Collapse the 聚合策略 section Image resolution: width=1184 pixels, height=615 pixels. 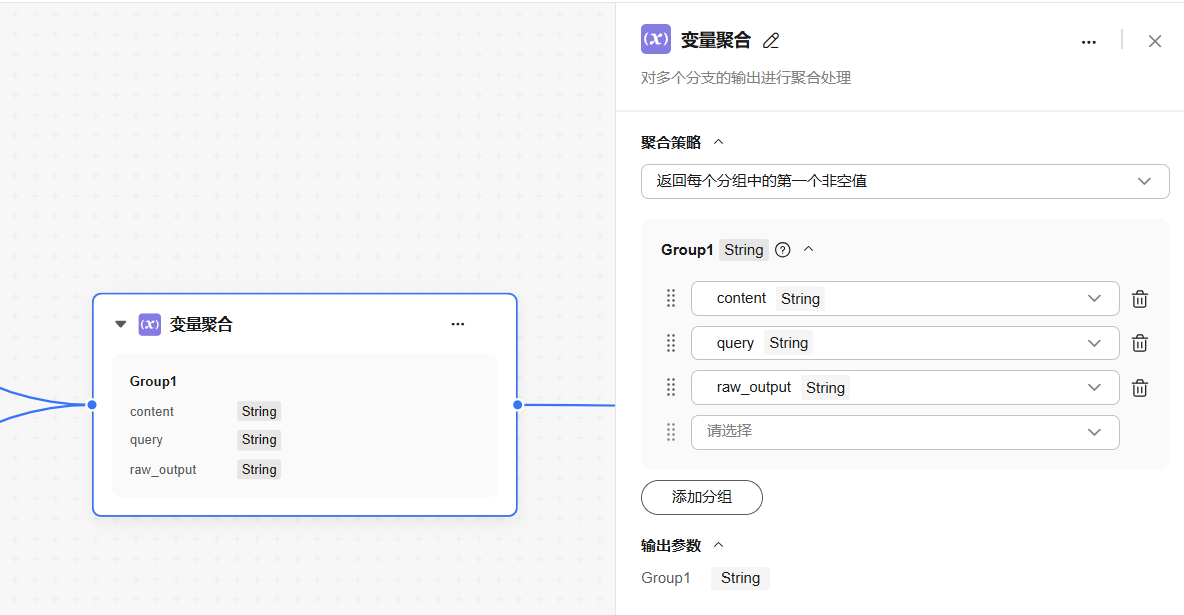[718, 142]
